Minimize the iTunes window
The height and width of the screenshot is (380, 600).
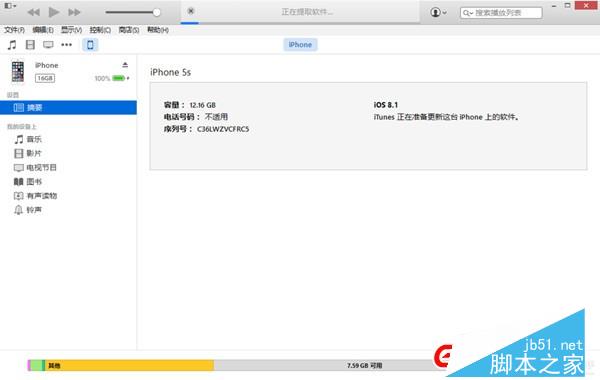click(x=554, y=6)
